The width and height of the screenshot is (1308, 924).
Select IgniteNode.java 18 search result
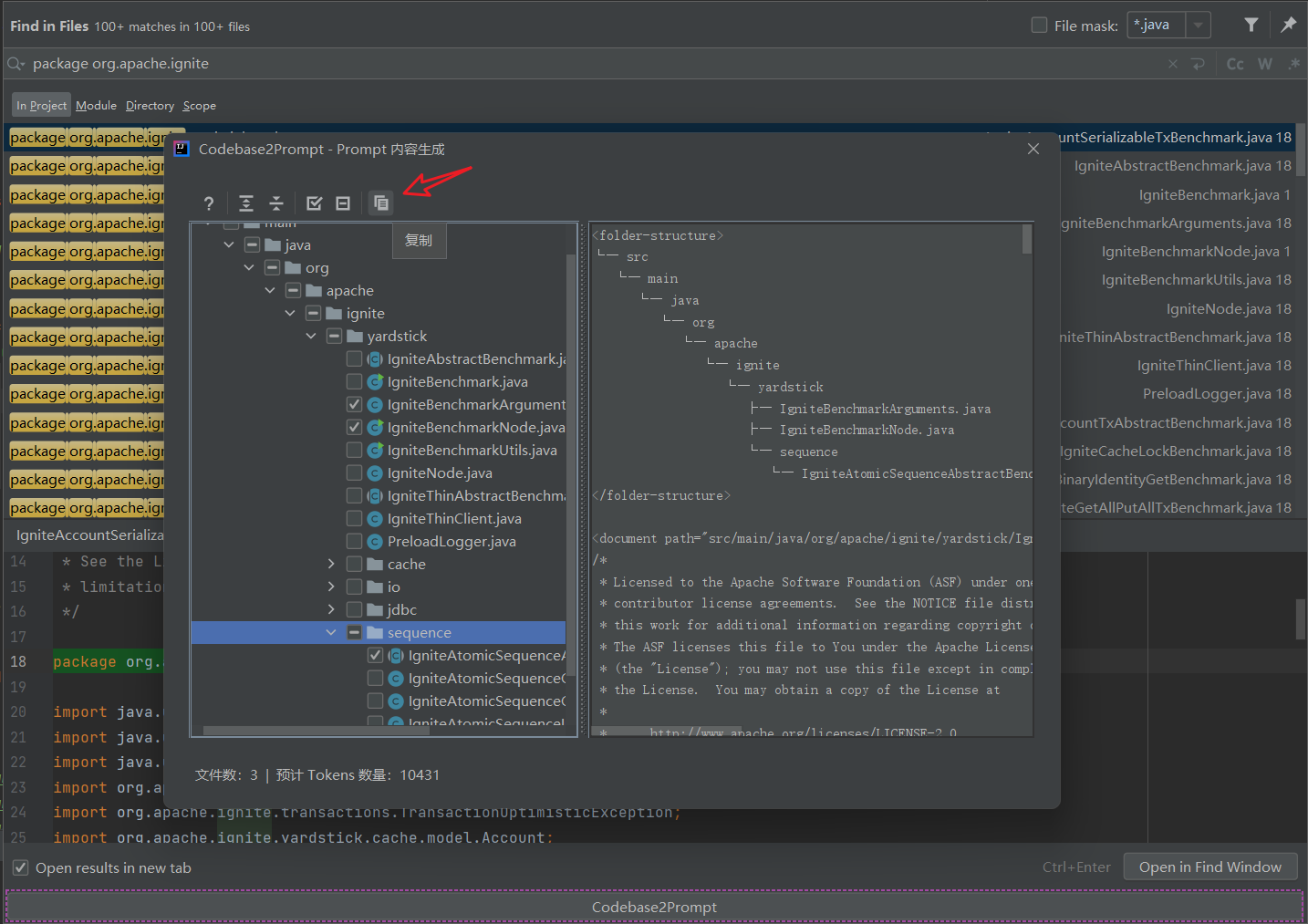pyautogui.click(x=1229, y=308)
